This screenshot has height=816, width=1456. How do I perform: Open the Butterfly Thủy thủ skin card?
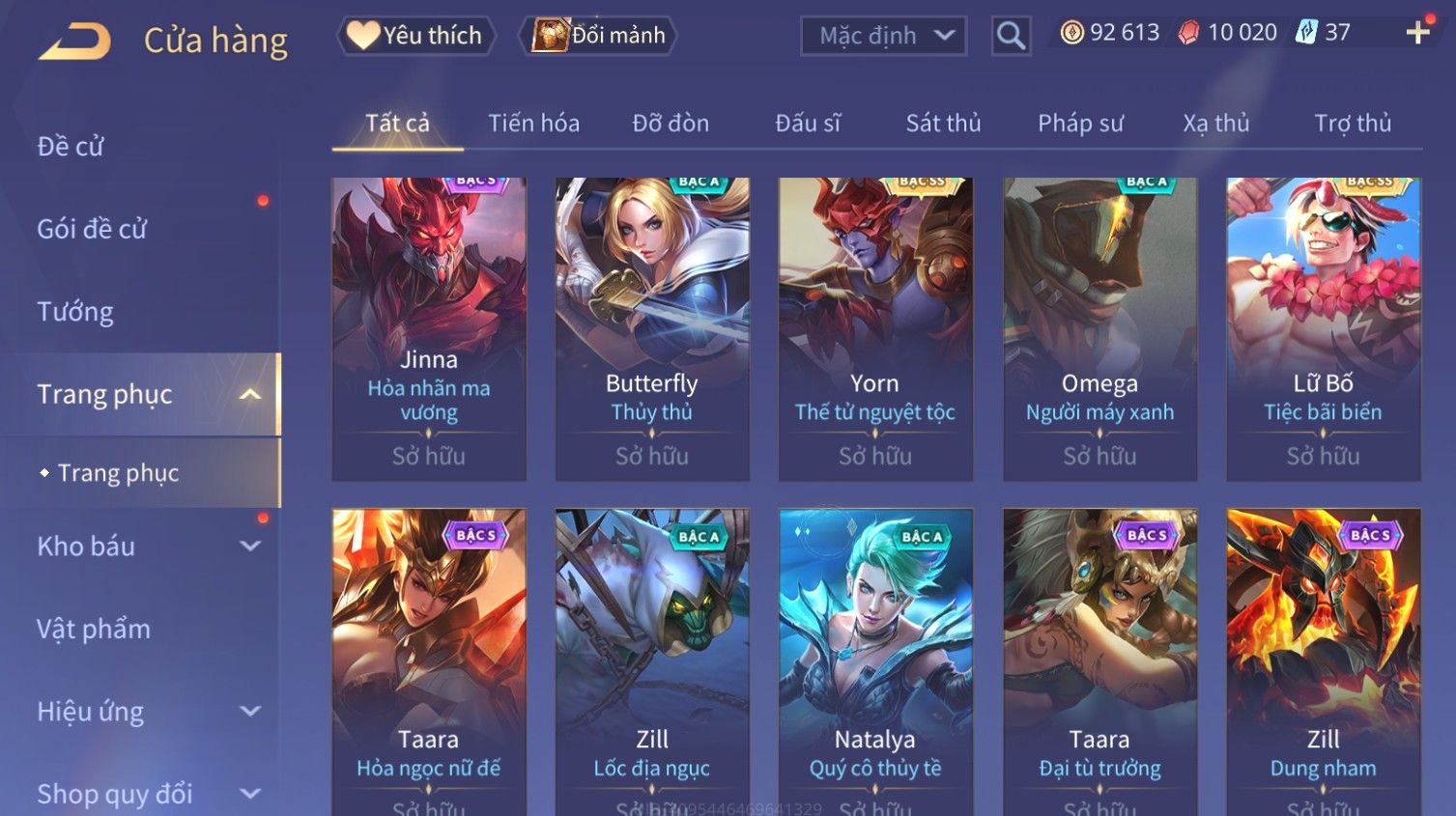coord(652,328)
